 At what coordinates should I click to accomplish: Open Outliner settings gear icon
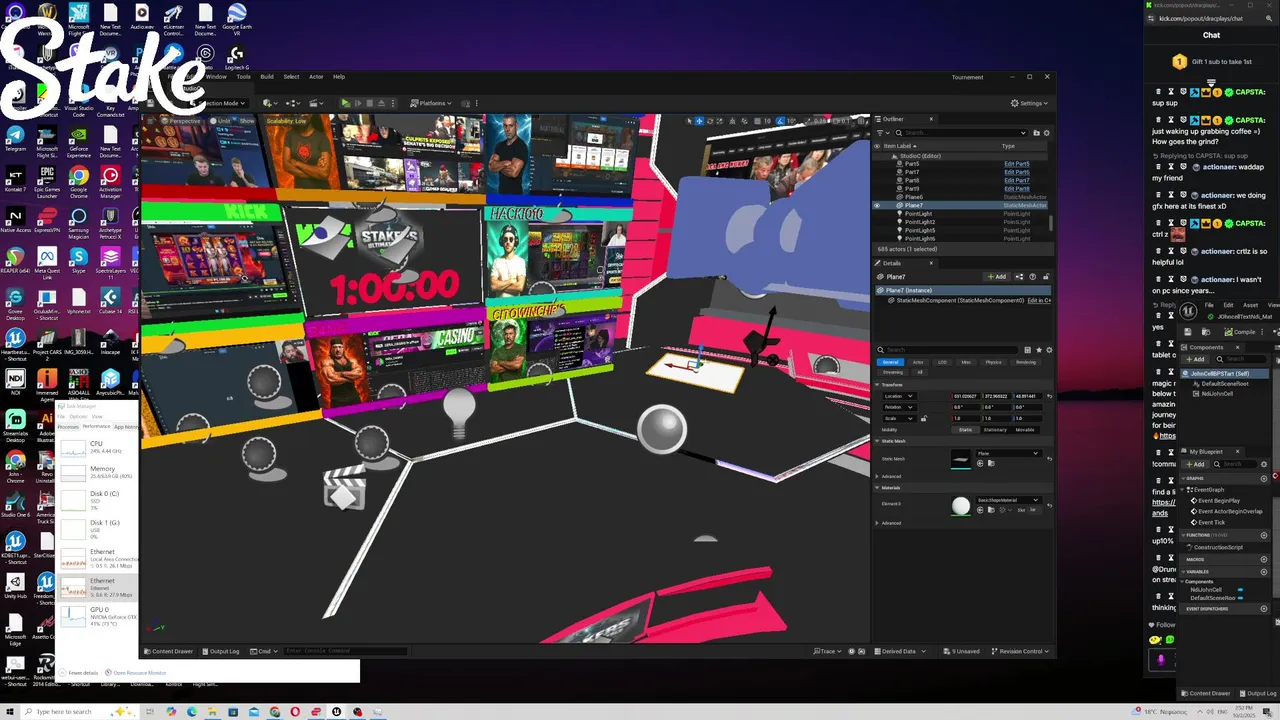coord(1046,133)
